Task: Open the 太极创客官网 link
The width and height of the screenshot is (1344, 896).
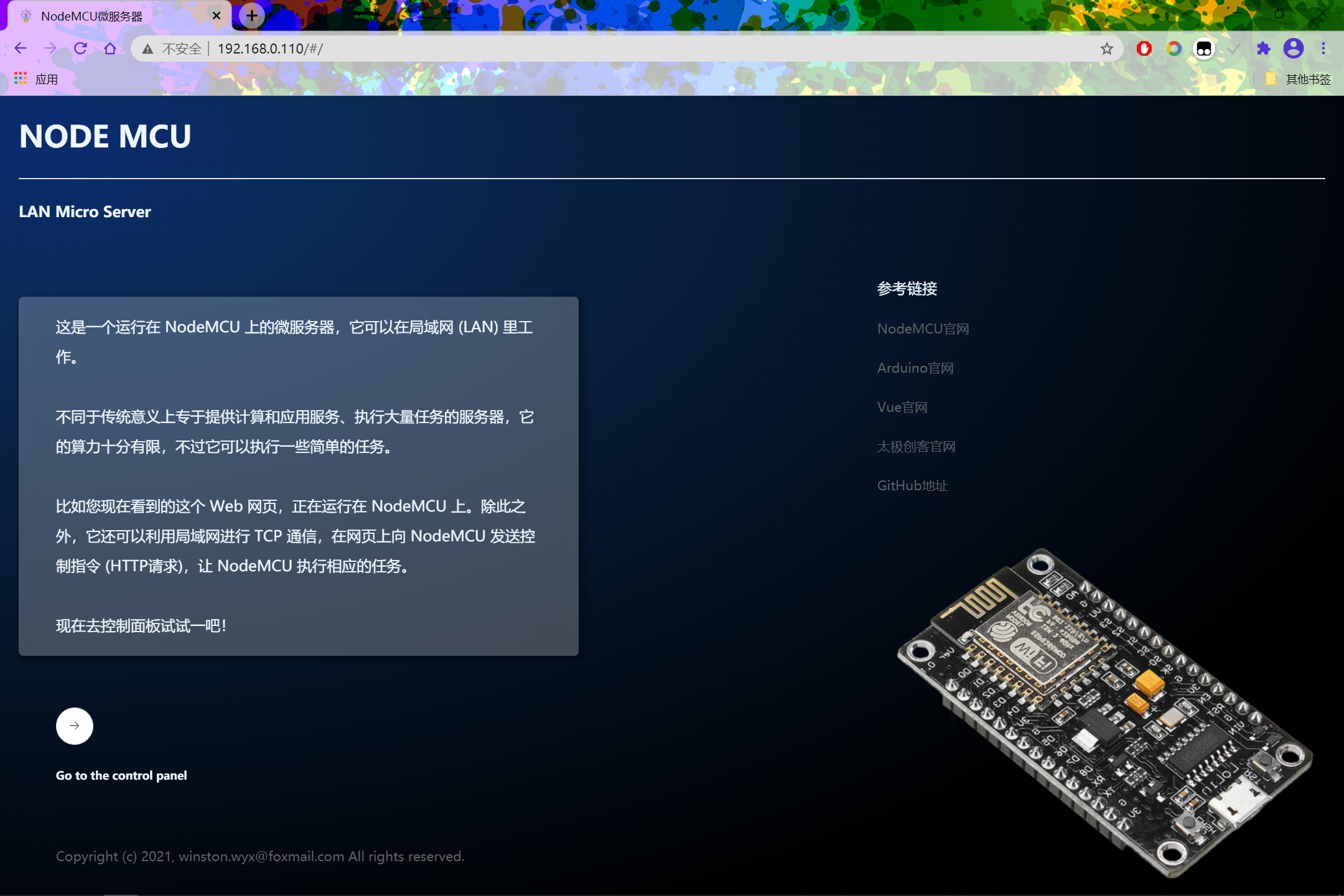Action: tap(916, 446)
